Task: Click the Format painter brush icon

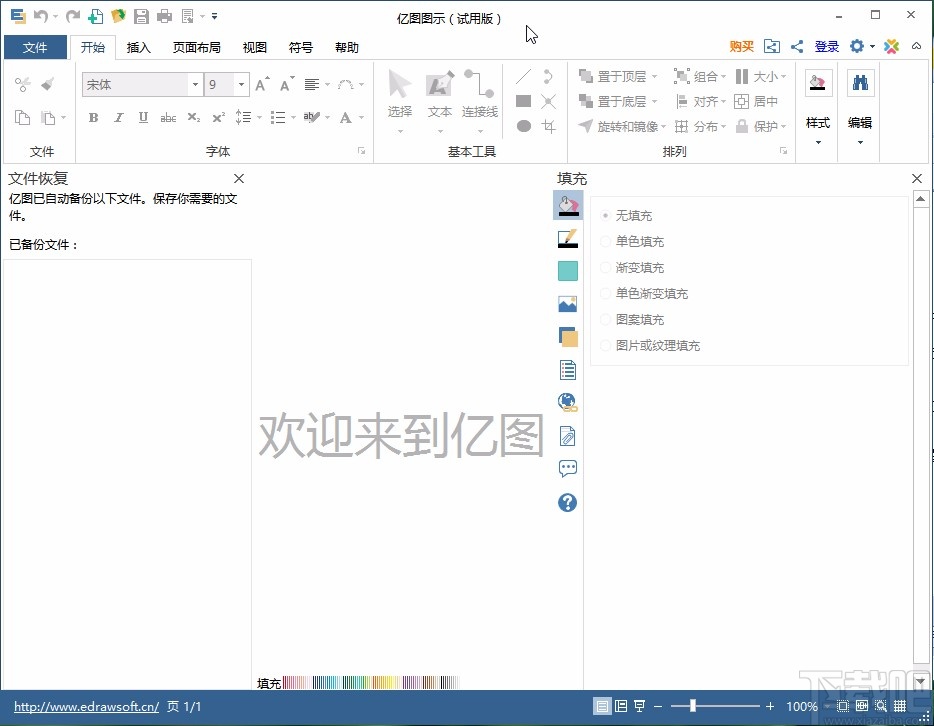Action: (48, 85)
